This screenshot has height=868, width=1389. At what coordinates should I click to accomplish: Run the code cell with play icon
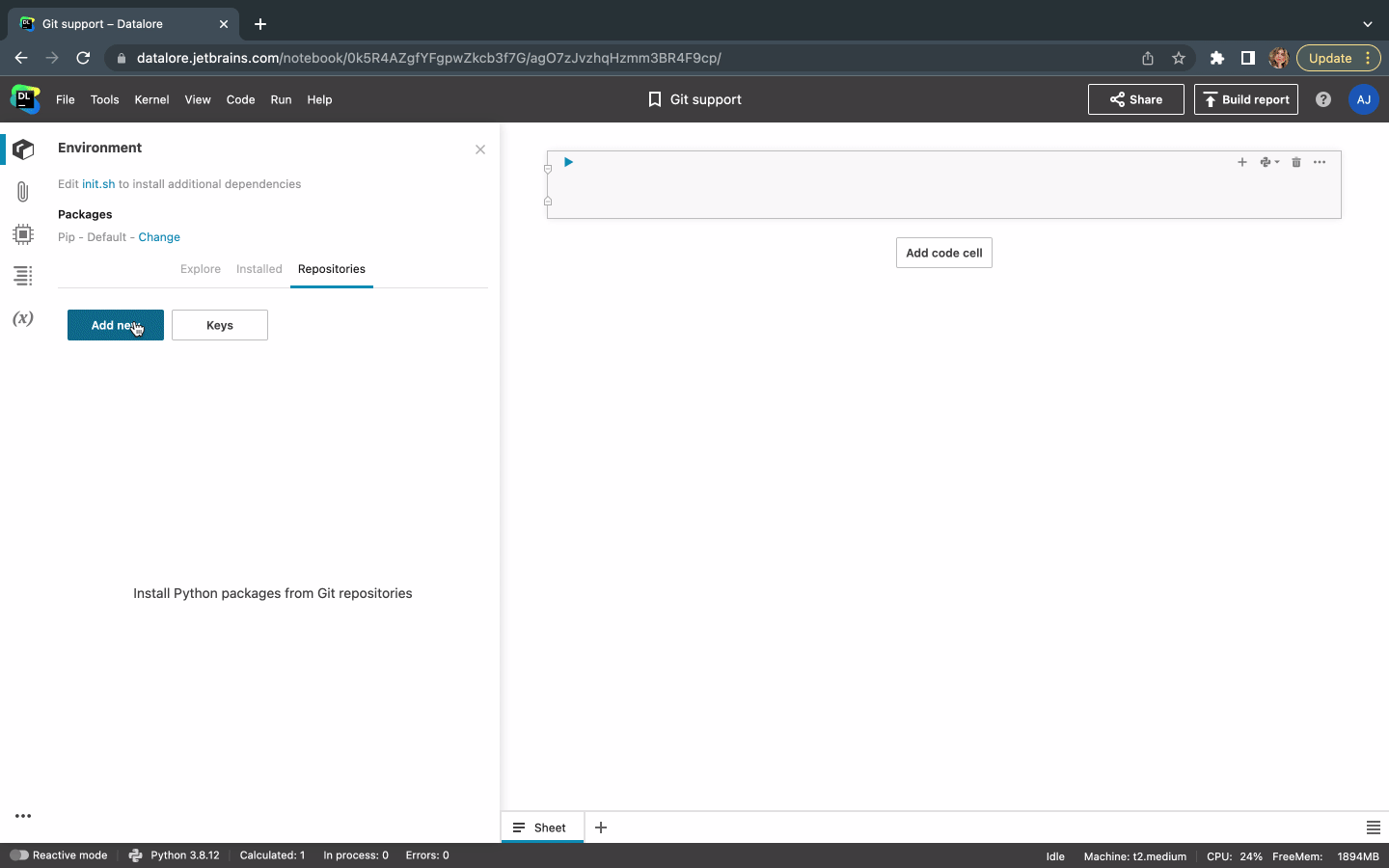coord(568,162)
